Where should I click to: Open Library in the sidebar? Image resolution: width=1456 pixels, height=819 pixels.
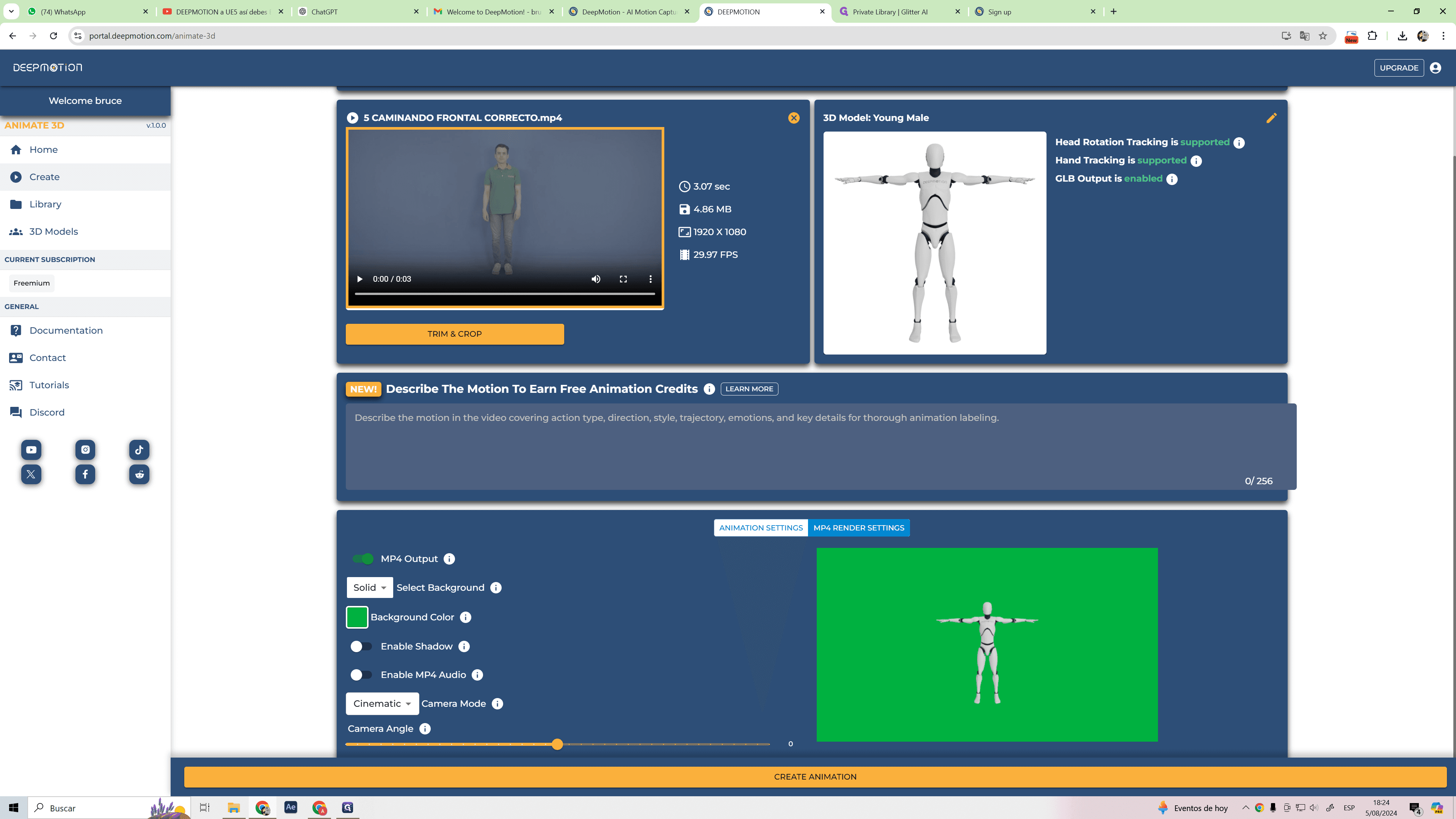tap(85, 204)
